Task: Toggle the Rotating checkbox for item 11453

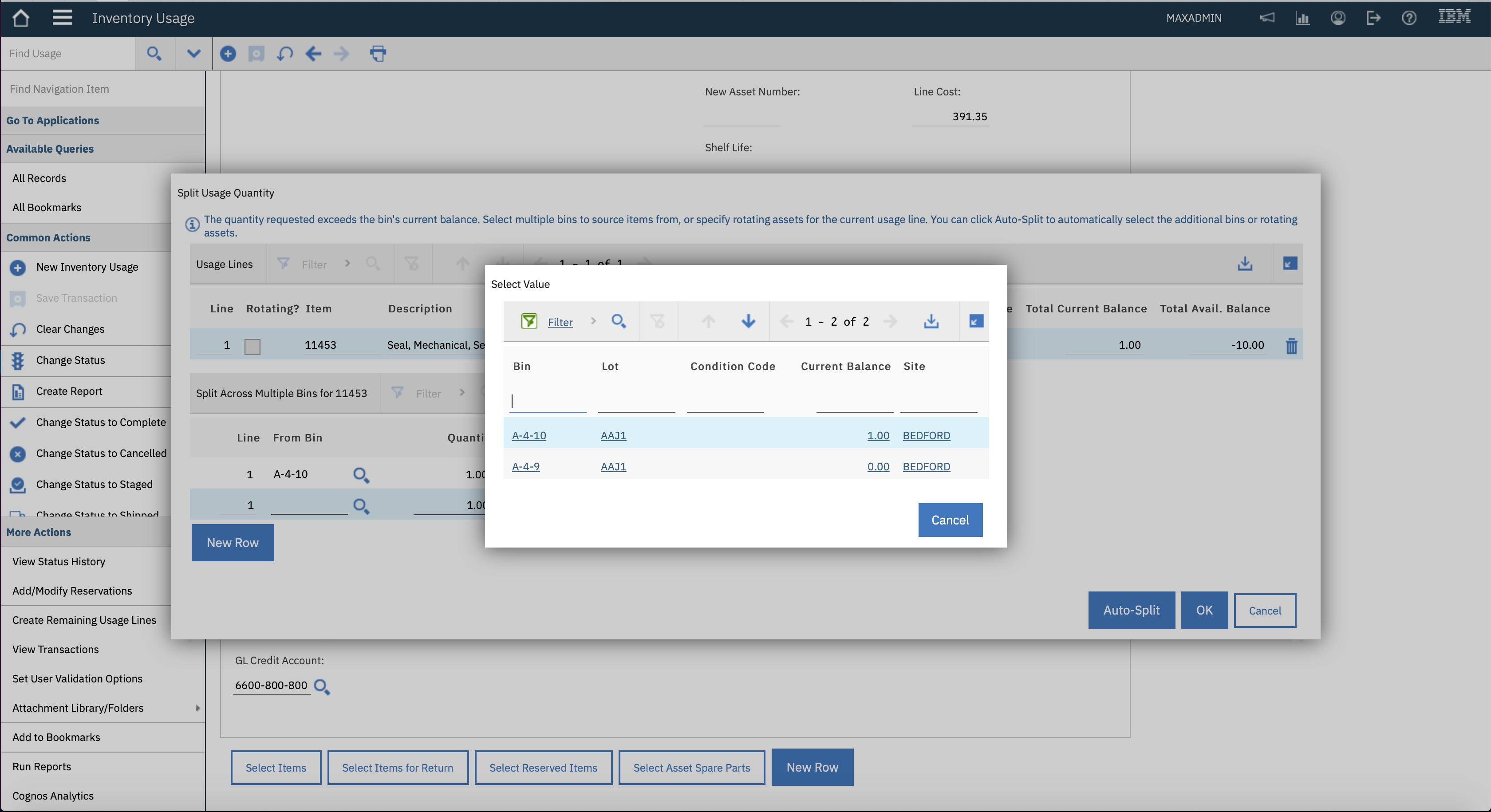Action: tap(252, 346)
